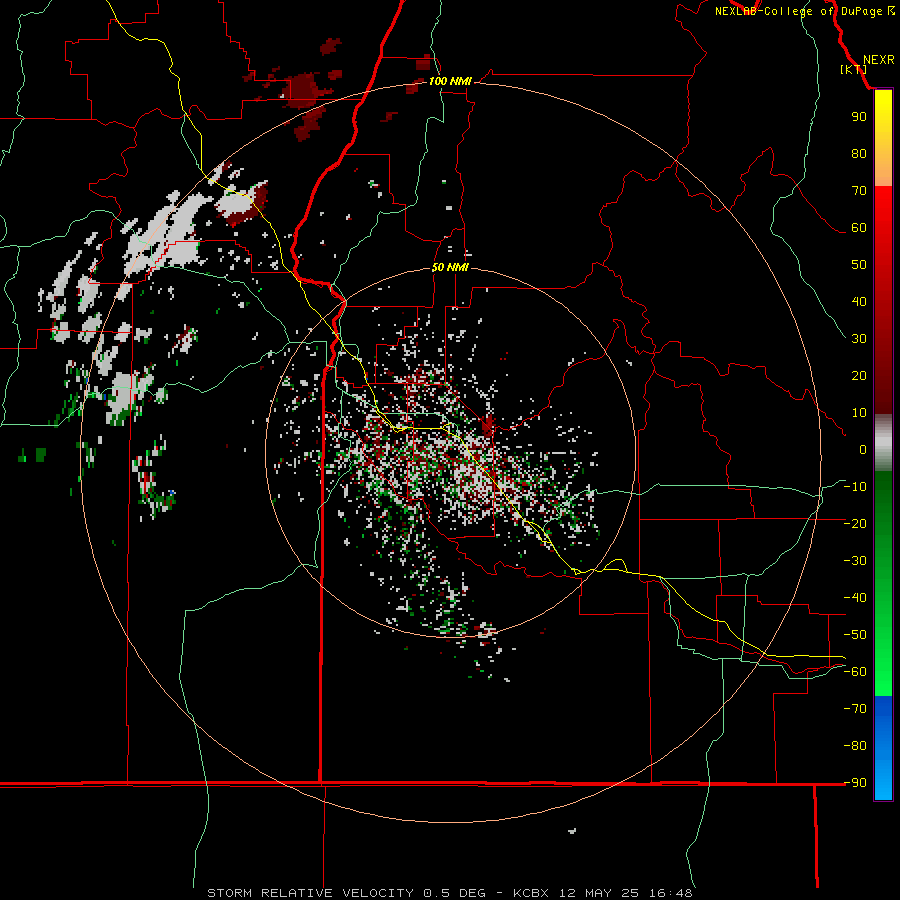Select the -70 value on velocity scale

pos(855,709)
